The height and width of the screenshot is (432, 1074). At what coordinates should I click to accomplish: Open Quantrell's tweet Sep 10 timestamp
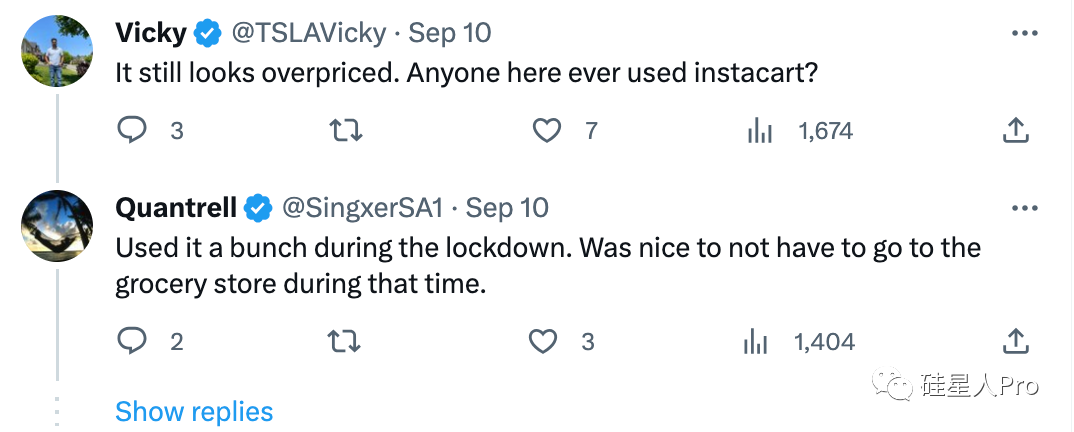pos(507,208)
